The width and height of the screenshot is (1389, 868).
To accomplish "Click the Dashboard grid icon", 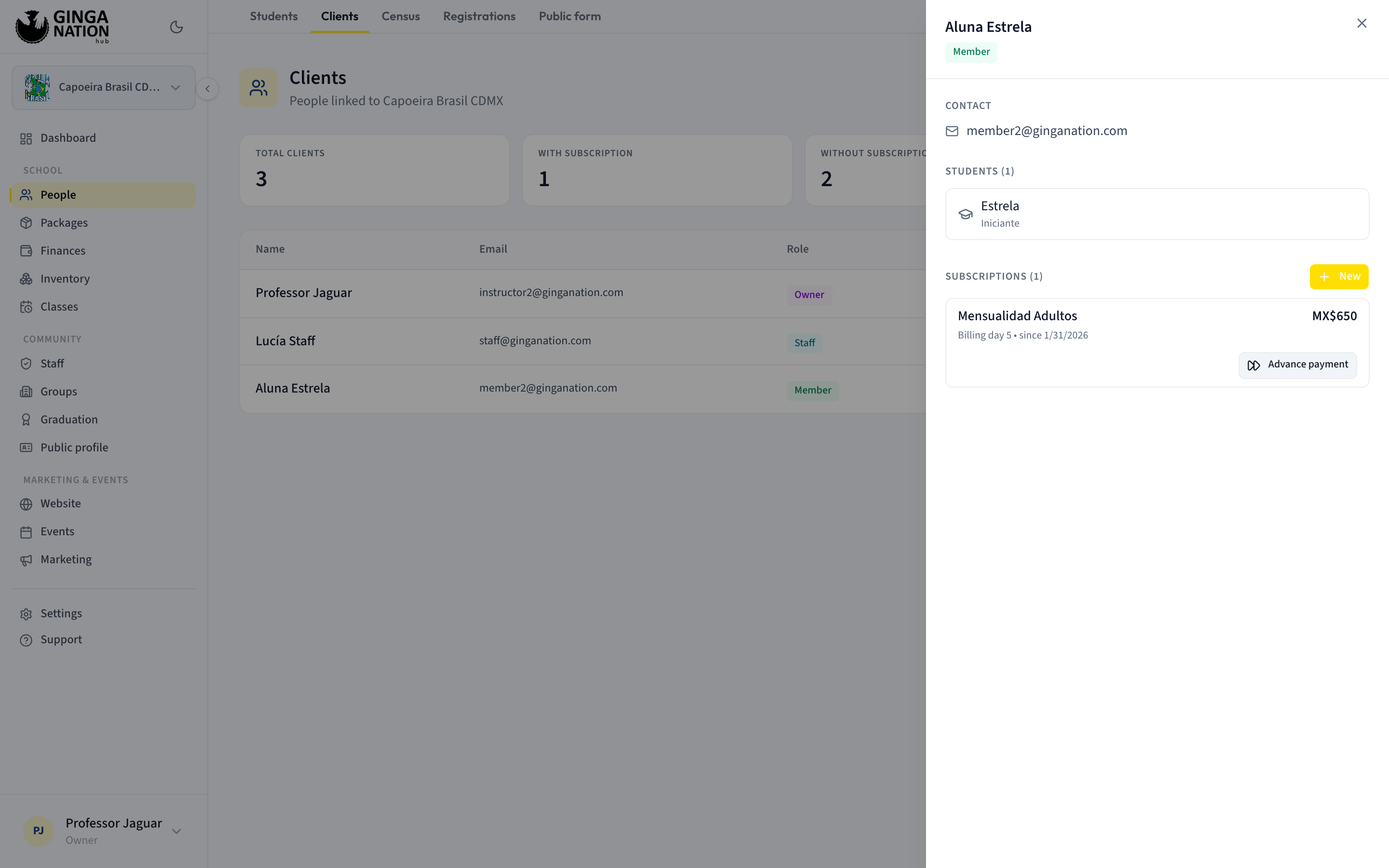I will pyautogui.click(x=26, y=138).
